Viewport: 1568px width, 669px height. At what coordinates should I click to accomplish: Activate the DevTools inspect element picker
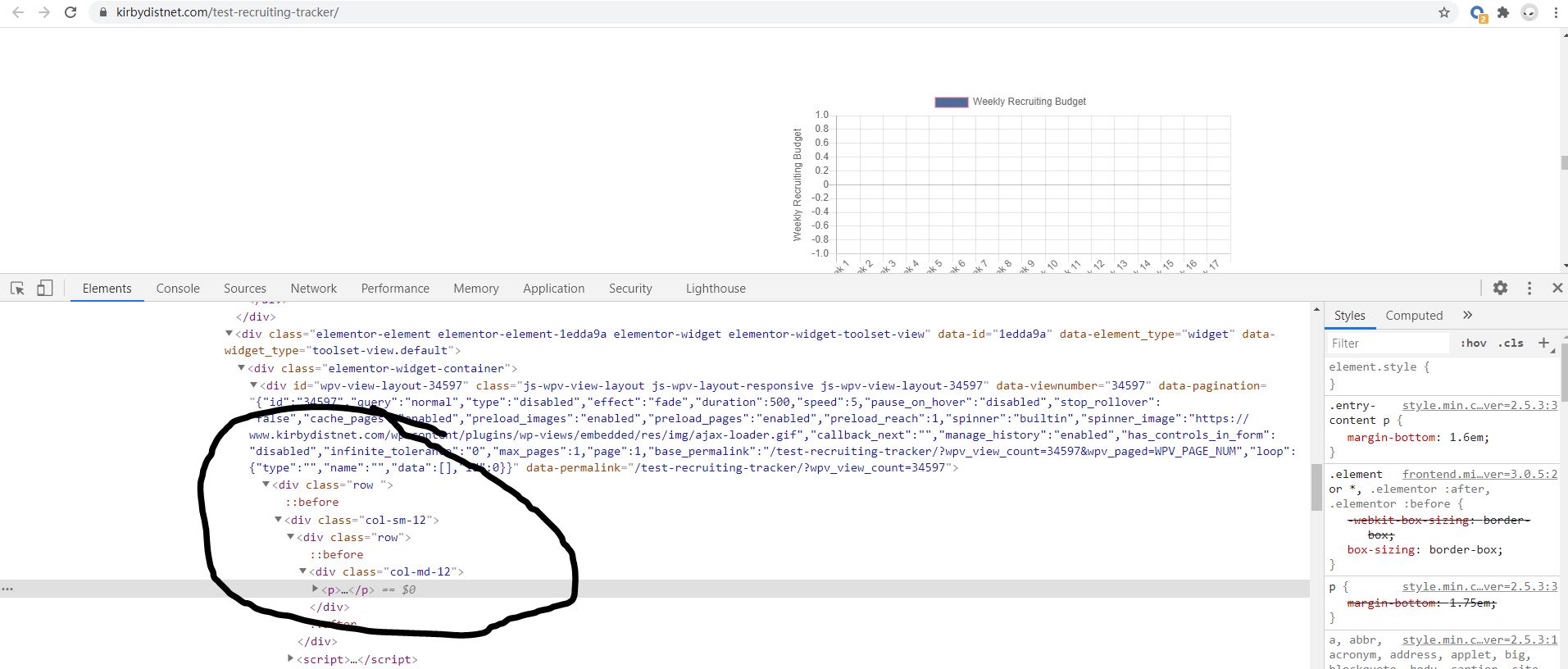pos(17,288)
